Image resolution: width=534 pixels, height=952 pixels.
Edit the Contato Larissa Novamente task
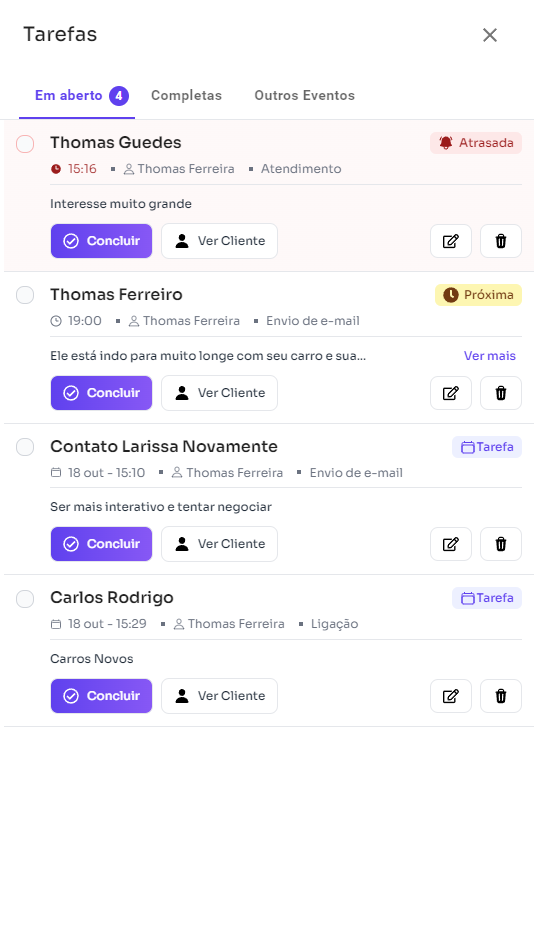coord(451,544)
